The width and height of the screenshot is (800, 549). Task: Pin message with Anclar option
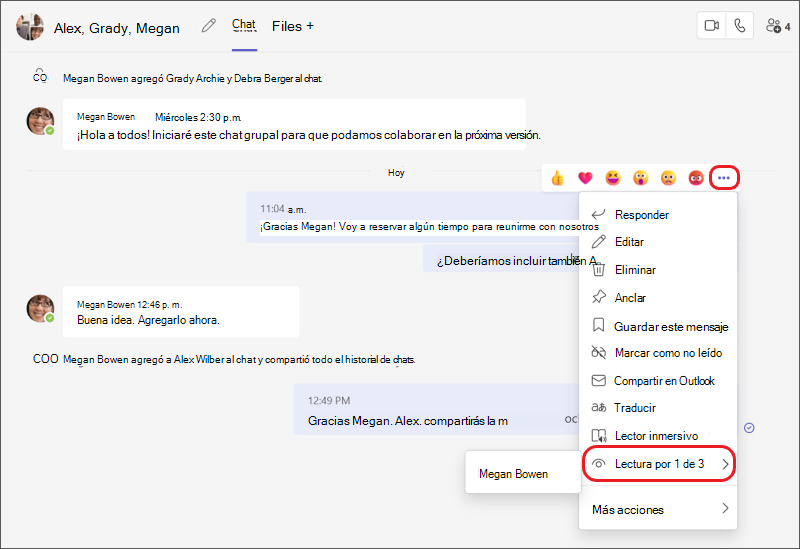click(x=658, y=297)
